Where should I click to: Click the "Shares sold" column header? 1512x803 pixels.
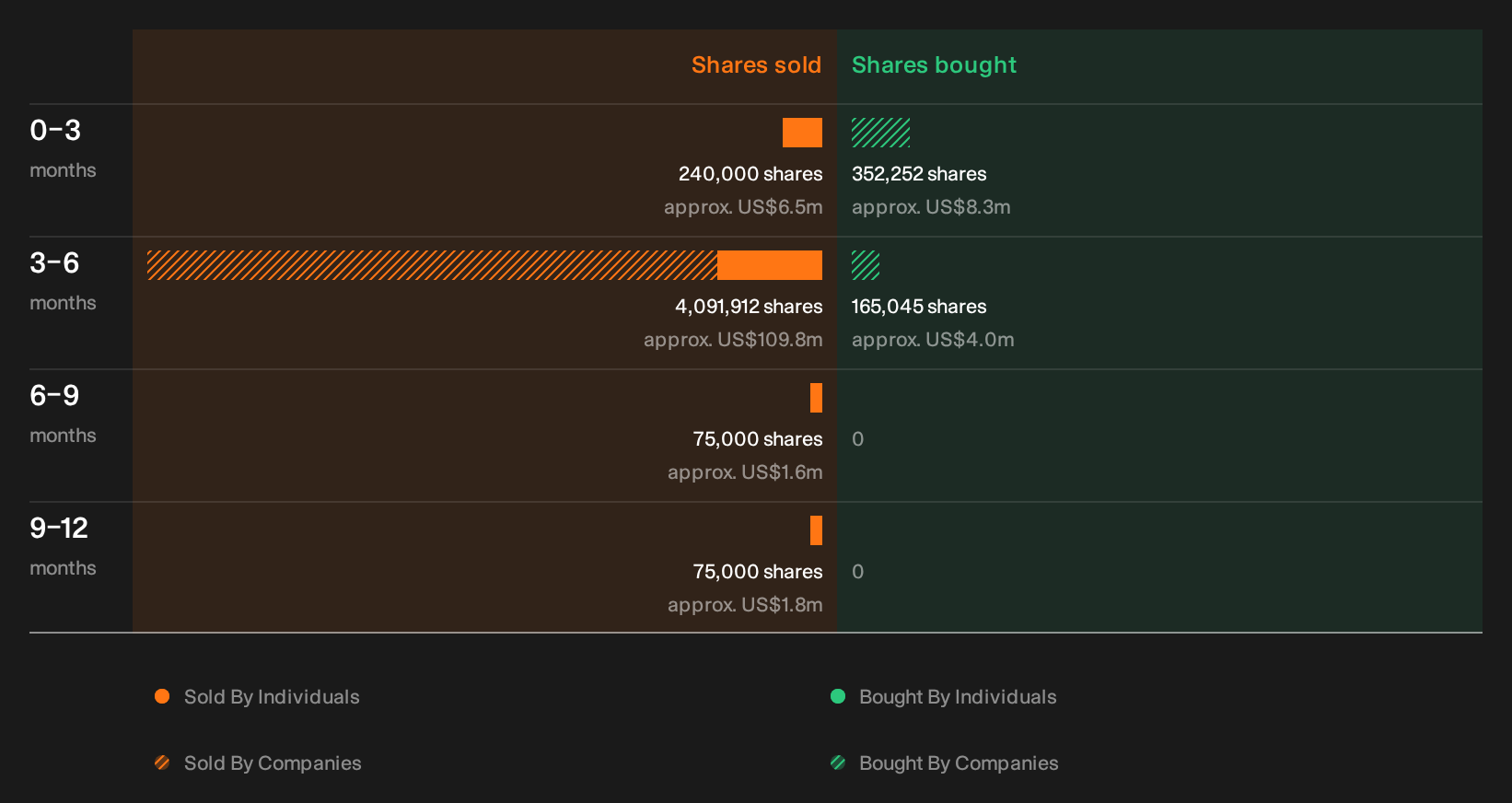pos(756,65)
